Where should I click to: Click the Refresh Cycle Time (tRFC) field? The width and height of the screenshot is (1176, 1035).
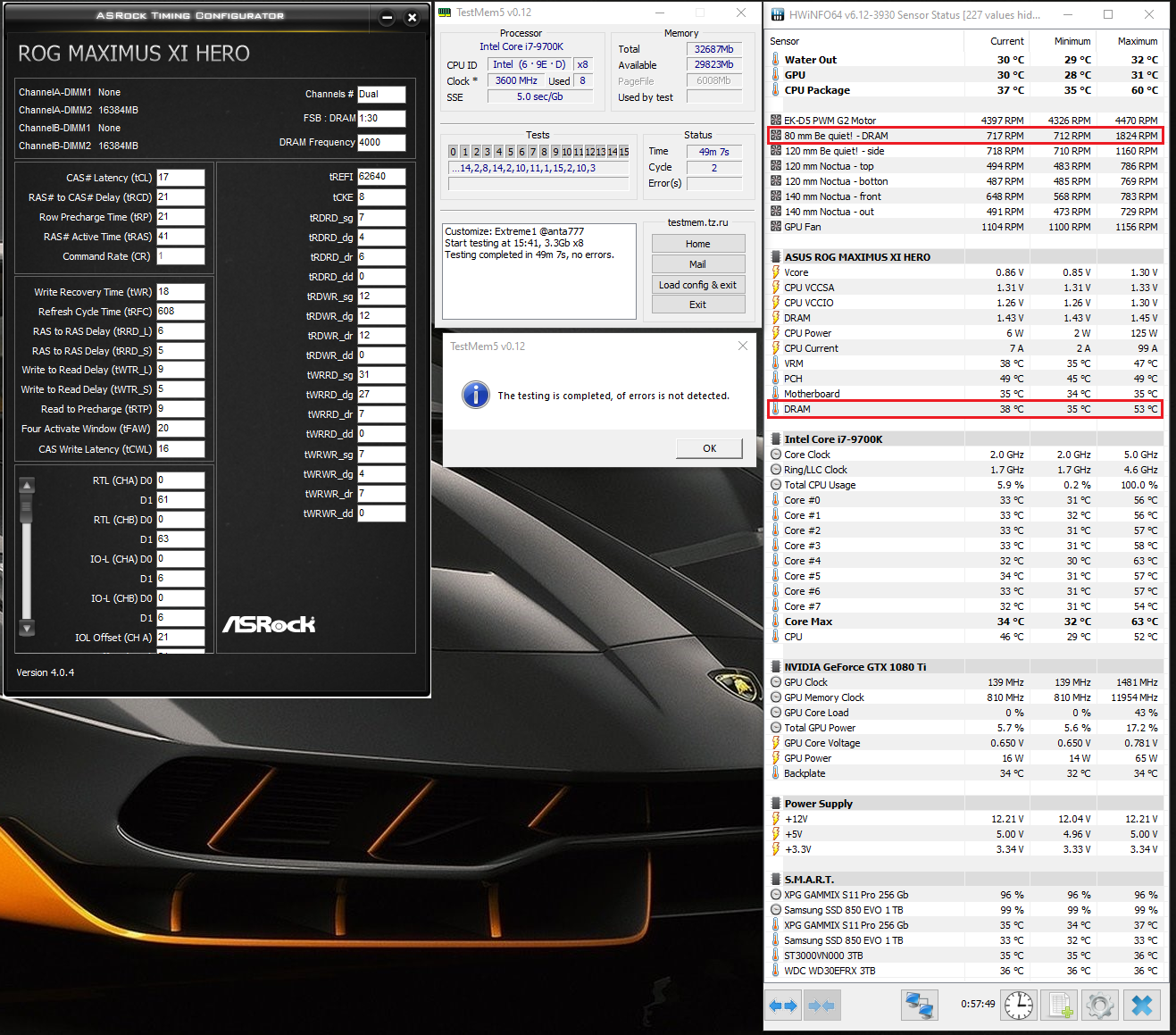(x=180, y=312)
